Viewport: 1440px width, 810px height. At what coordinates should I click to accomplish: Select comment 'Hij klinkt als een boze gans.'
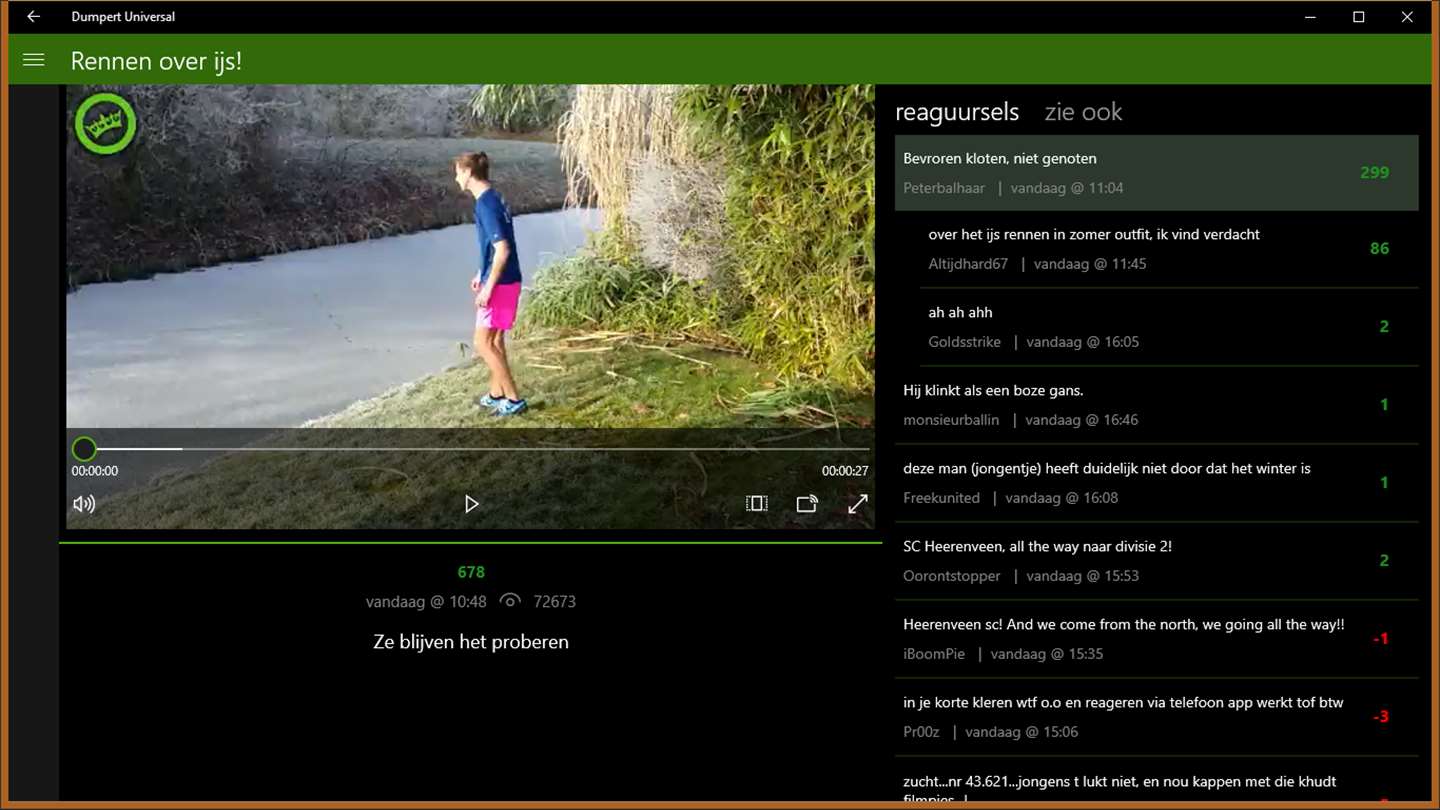(1156, 405)
